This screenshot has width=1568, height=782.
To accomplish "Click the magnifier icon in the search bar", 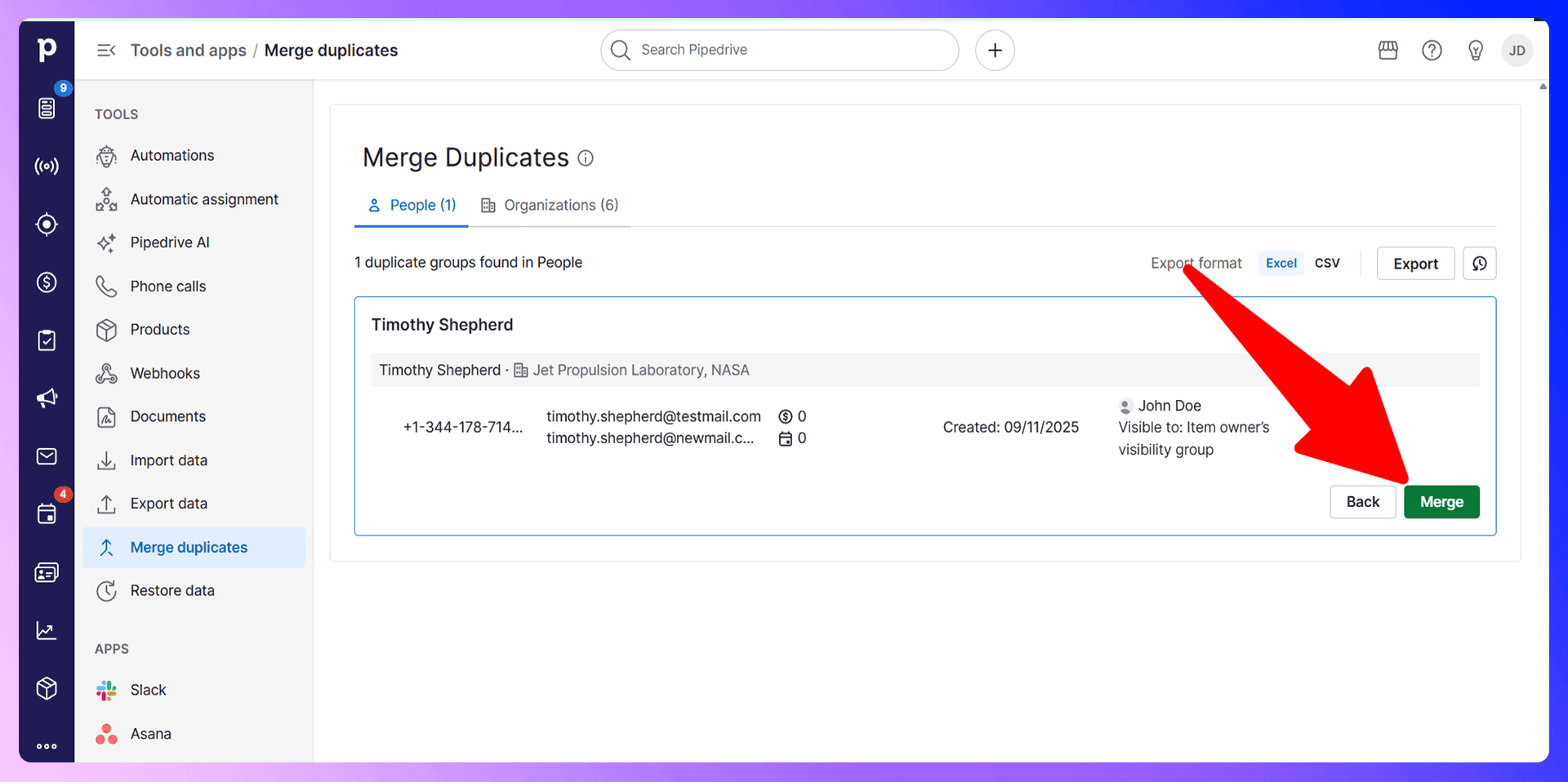I will click(x=621, y=51).
